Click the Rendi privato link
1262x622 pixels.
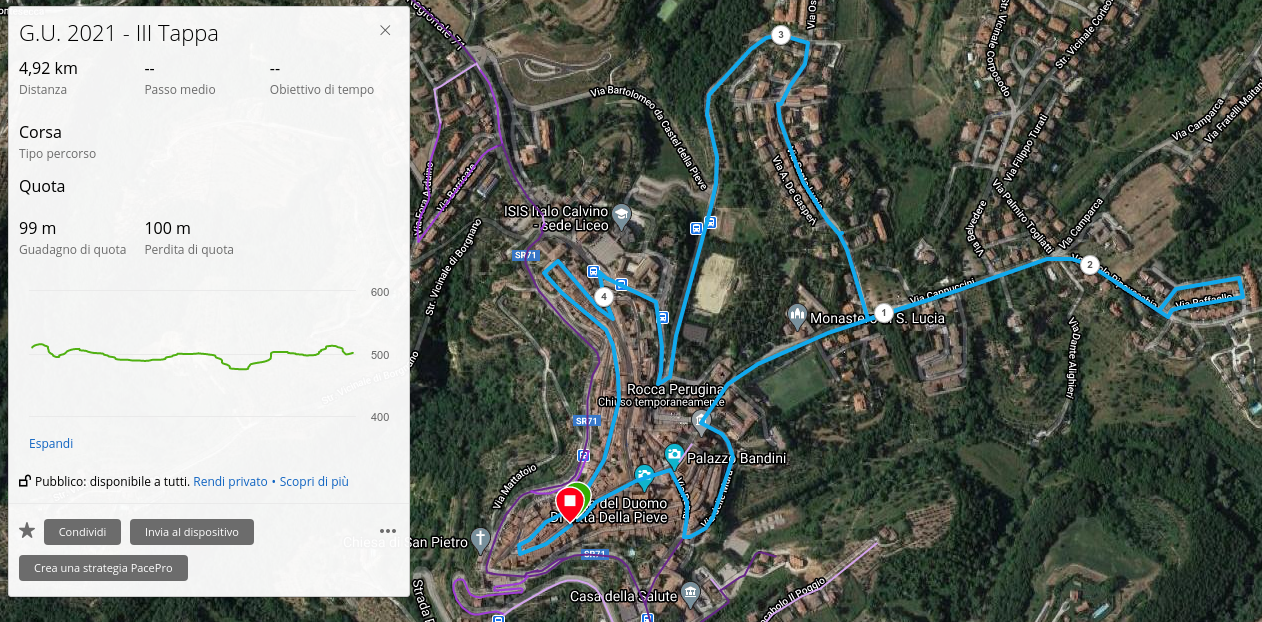[x=230, y=481]
